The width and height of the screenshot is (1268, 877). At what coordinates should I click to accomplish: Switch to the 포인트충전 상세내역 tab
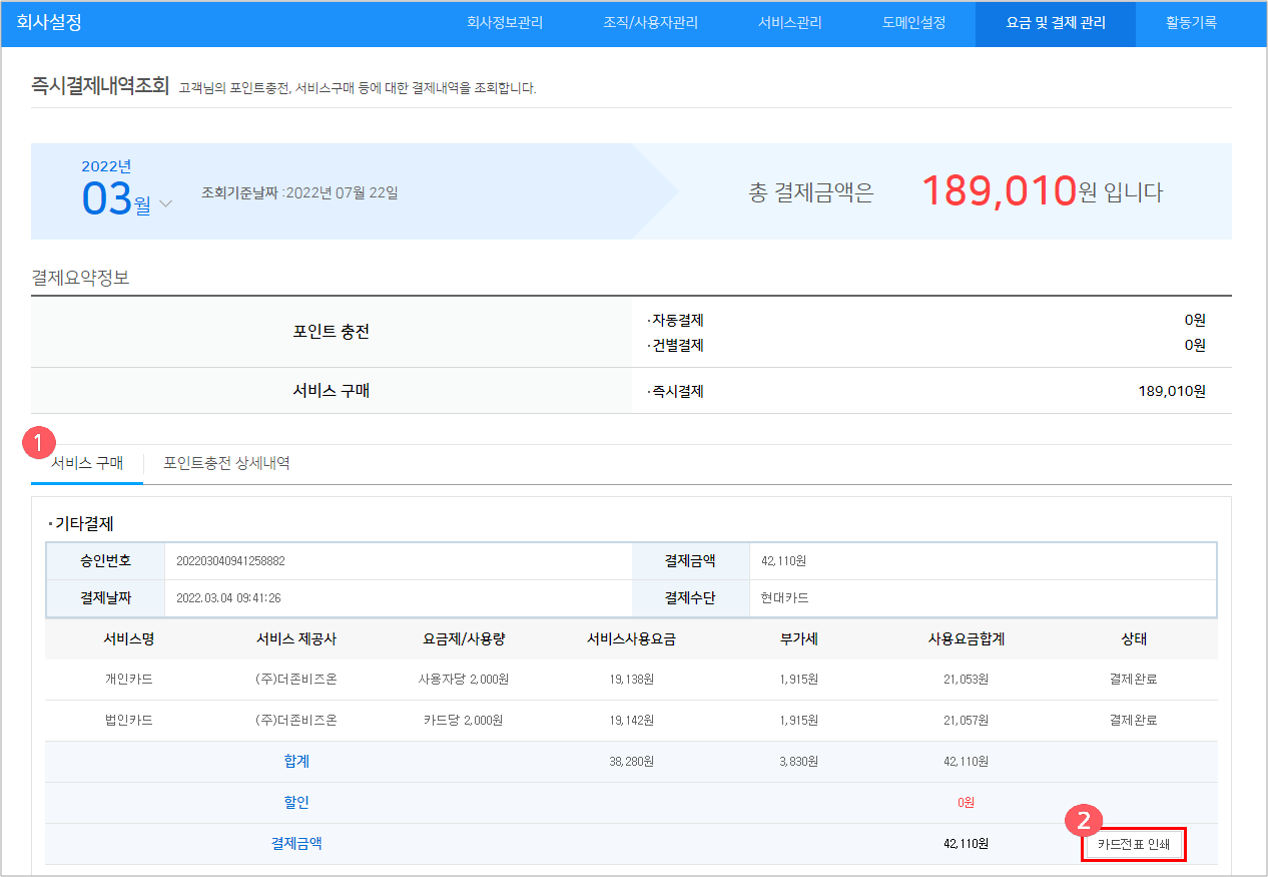click(227, 464)
